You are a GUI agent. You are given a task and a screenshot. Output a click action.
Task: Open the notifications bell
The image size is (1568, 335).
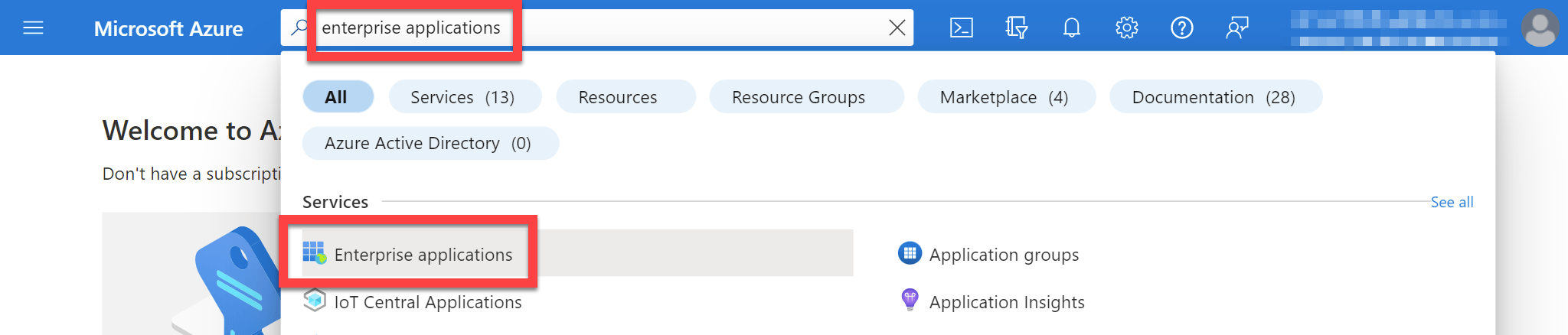(x=1072, y=28)
